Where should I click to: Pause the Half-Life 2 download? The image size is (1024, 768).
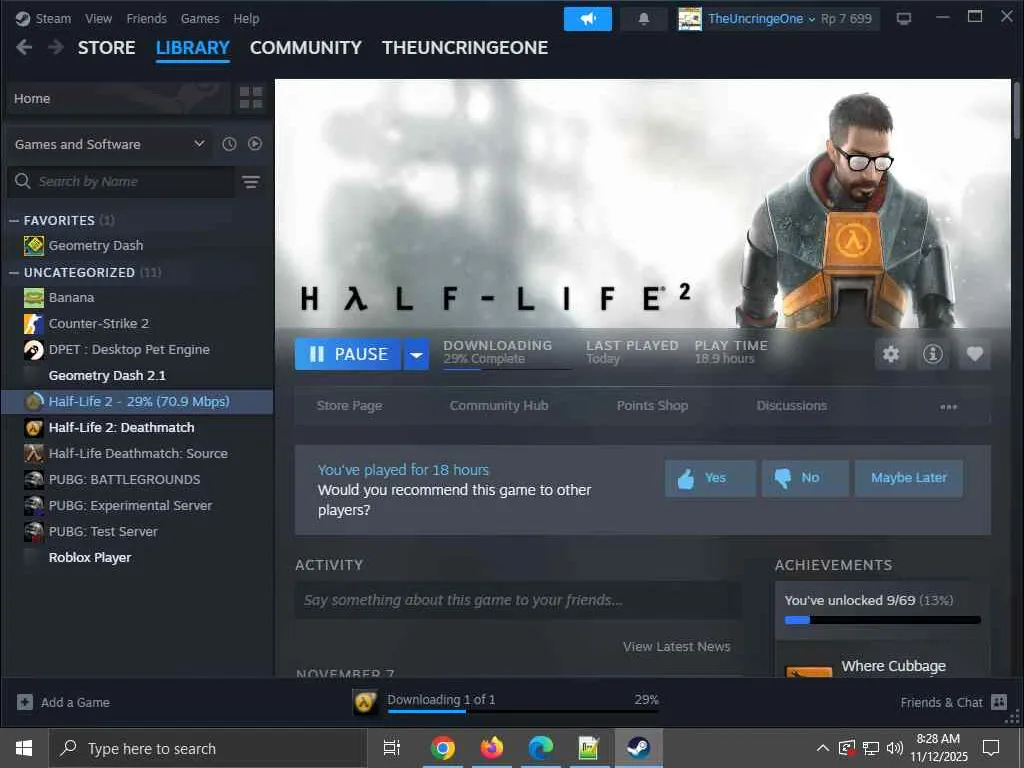[x=347, y=354]
